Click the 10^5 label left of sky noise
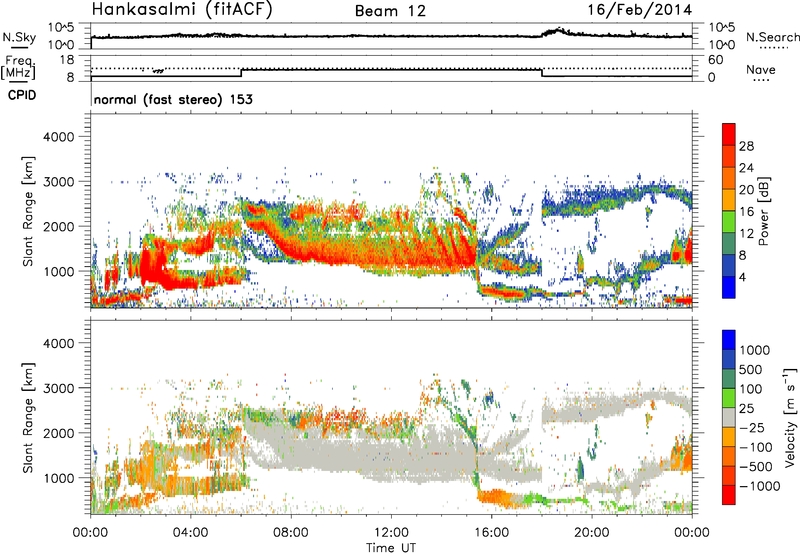The height and width of the screenshot is (554, 800). tap(61, 27)
